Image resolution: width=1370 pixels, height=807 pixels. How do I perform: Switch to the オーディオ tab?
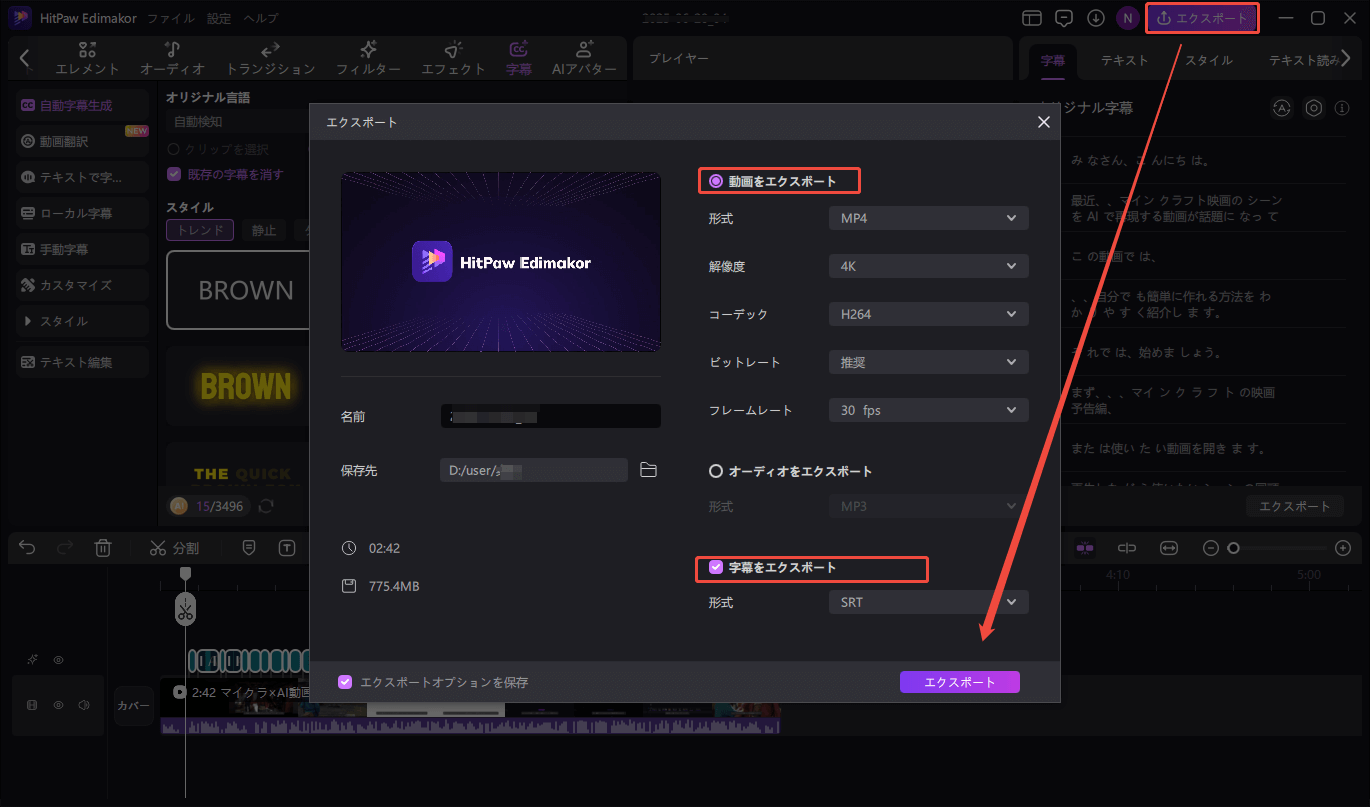click(x=172, y=58)
